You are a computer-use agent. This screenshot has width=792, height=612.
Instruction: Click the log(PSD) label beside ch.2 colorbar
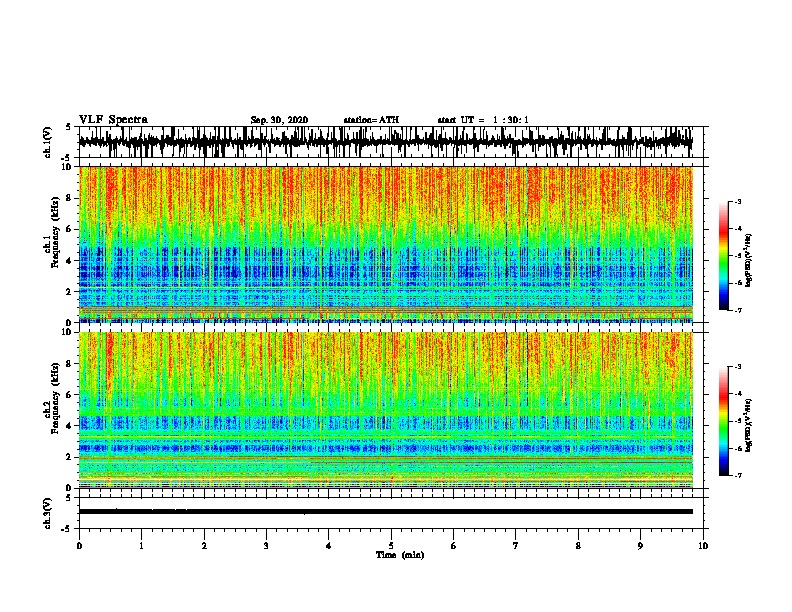pos(748,426)
